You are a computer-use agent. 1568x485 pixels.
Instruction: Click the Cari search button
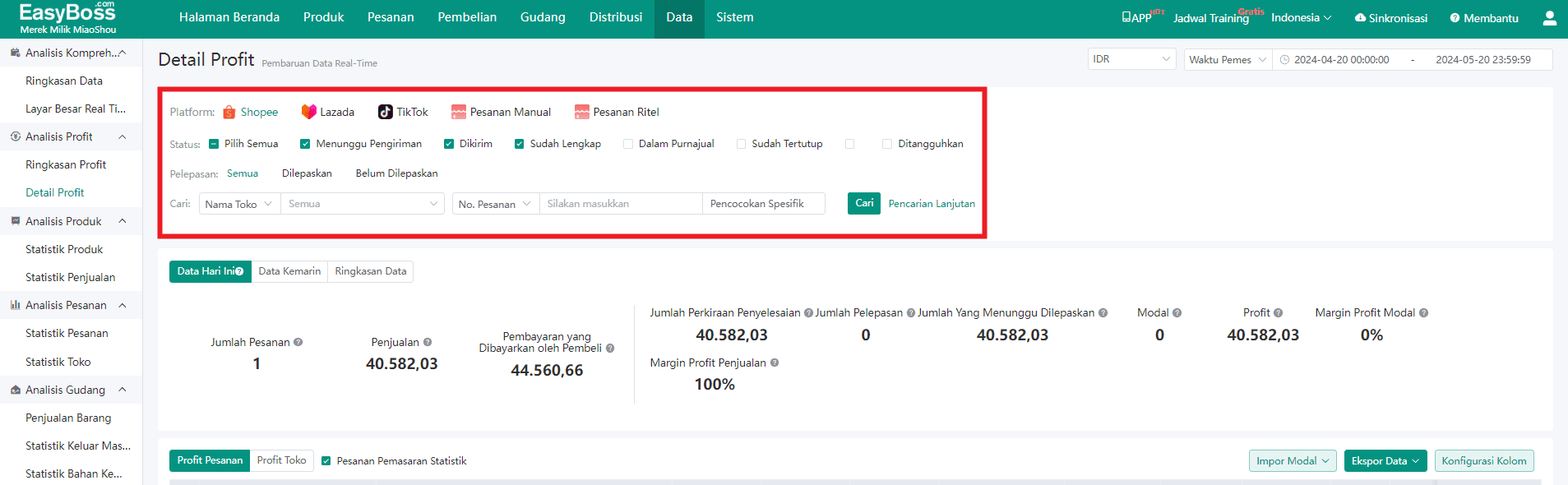[864, 203]
